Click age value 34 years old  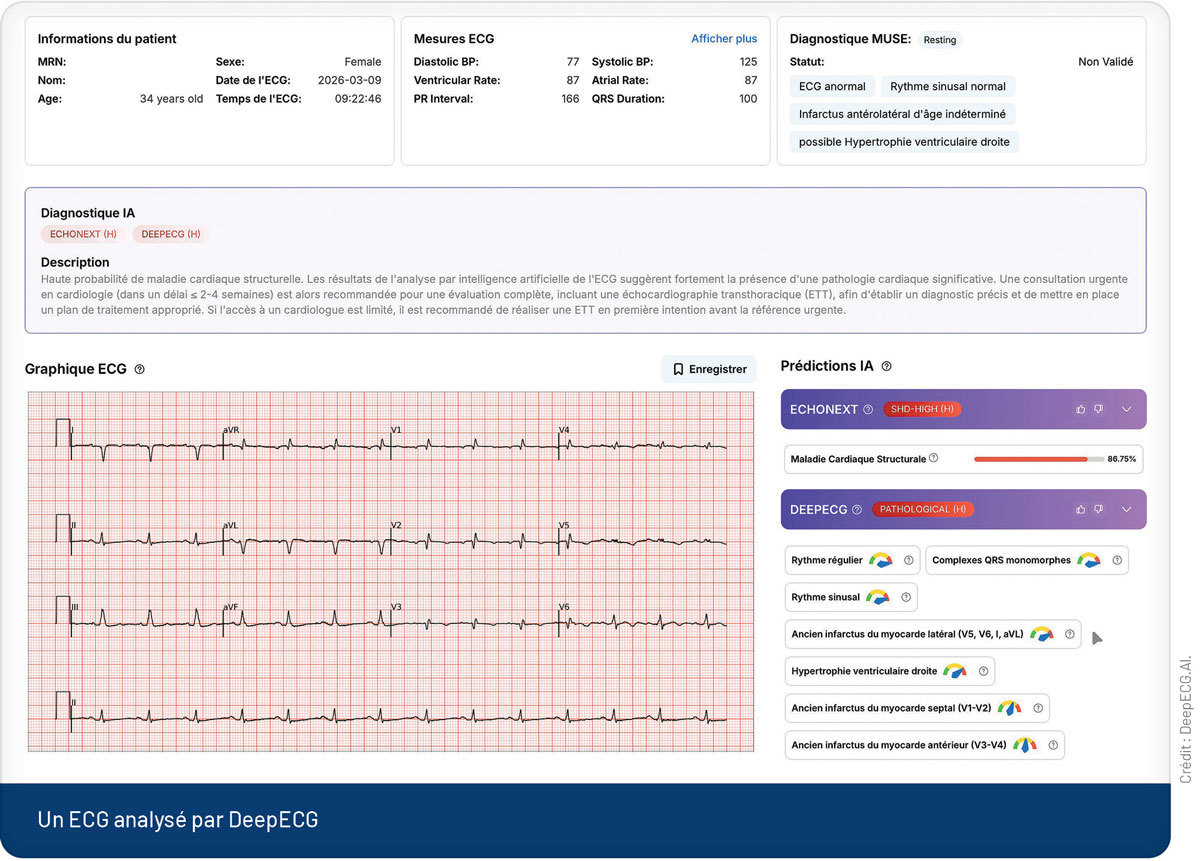tap(171, 99)
